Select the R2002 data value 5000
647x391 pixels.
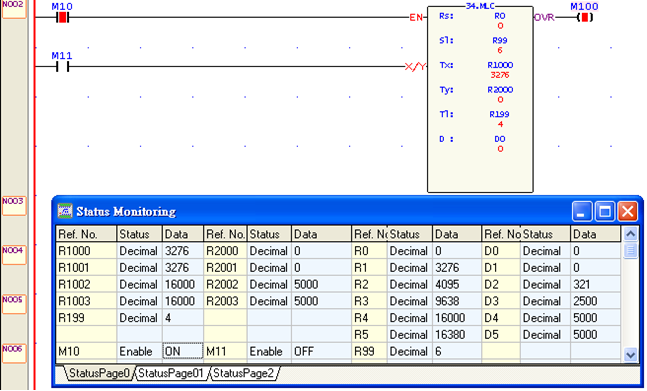click(x=321, y=285)
